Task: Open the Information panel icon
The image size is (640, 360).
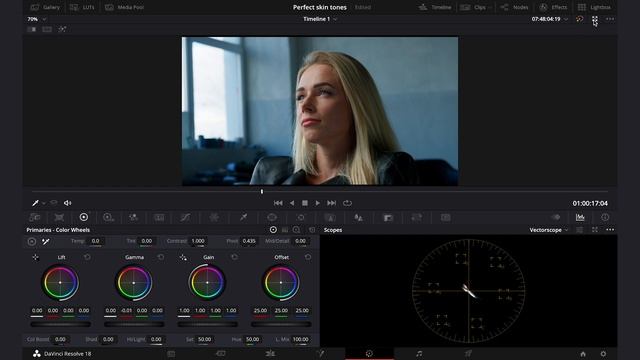Action: pos(605,217)
